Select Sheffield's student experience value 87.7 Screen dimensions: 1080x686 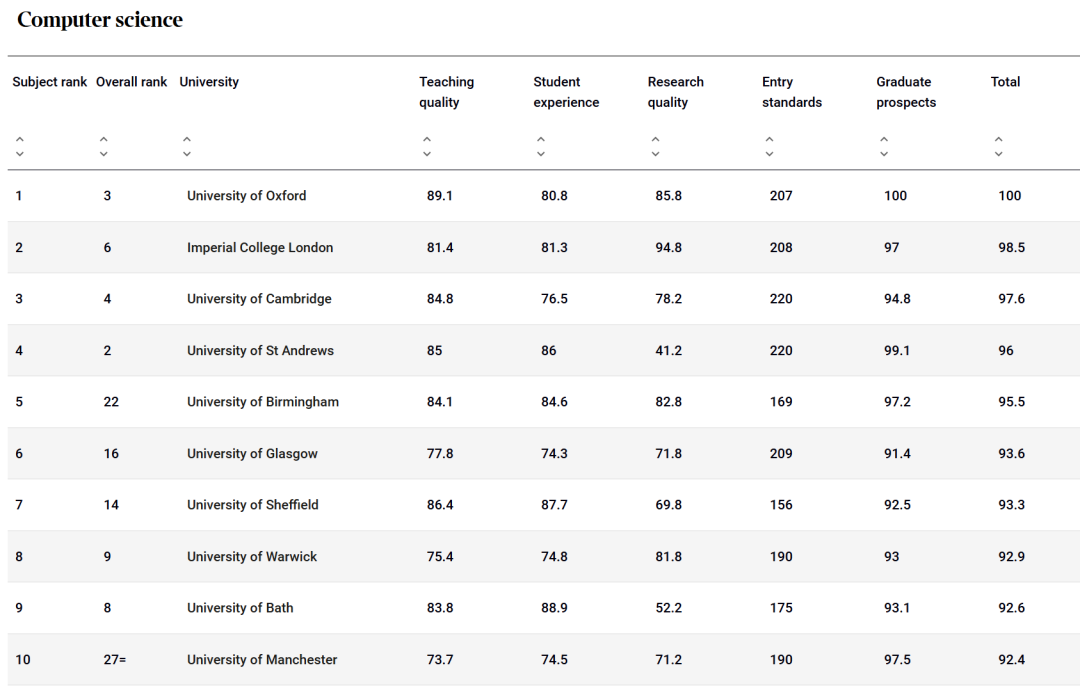(x=554, y=505)
